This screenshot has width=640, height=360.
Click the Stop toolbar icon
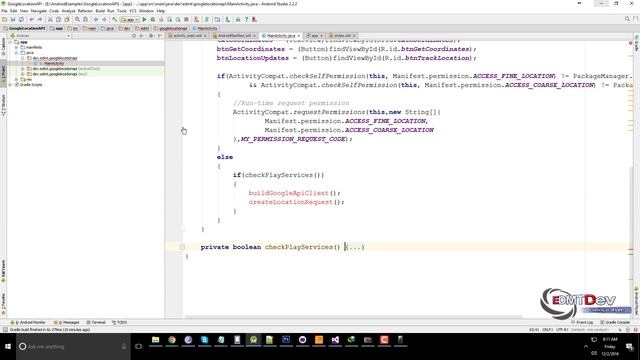pos(187,19)
